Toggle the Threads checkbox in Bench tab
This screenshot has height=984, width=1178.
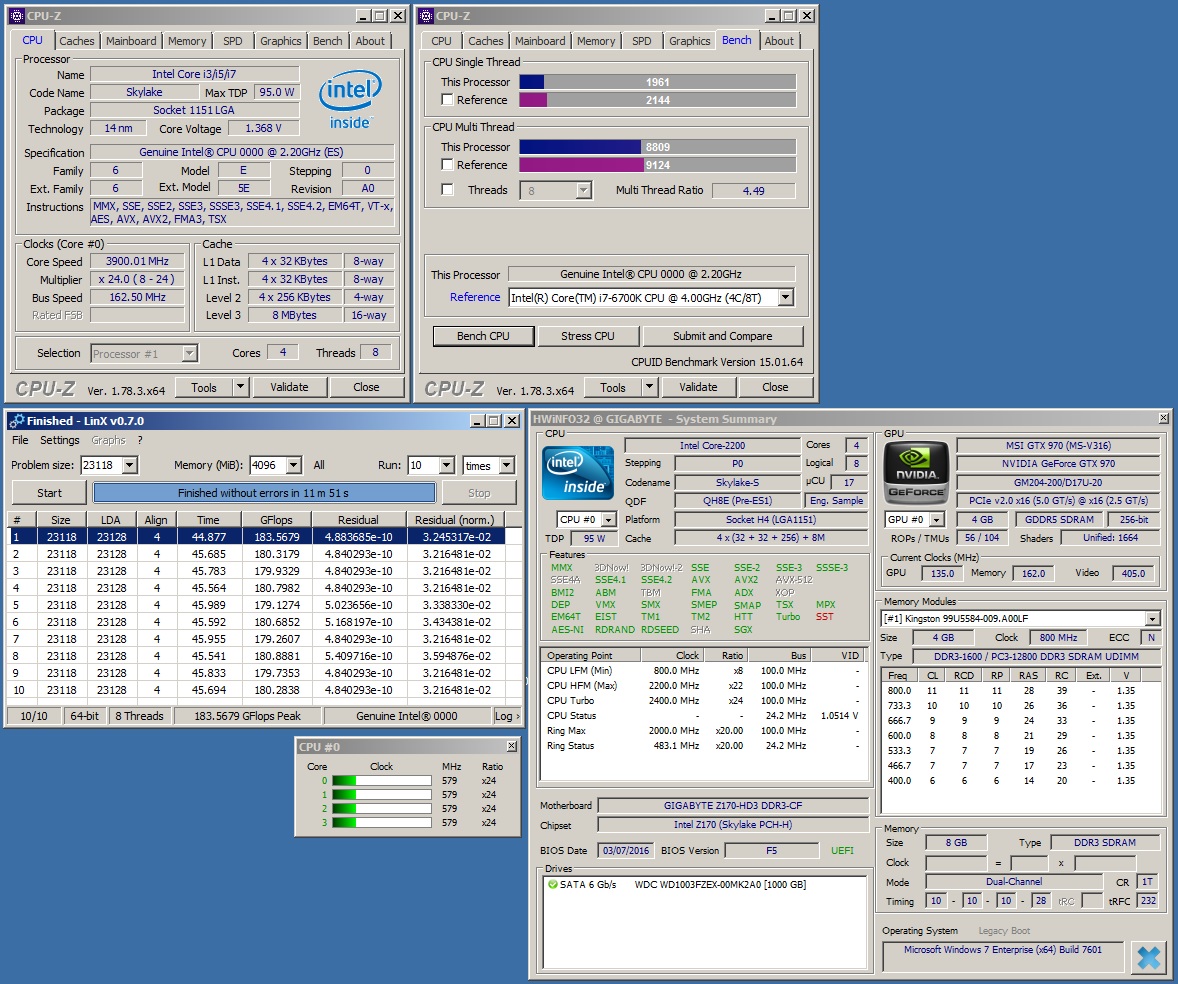point(447,190)
